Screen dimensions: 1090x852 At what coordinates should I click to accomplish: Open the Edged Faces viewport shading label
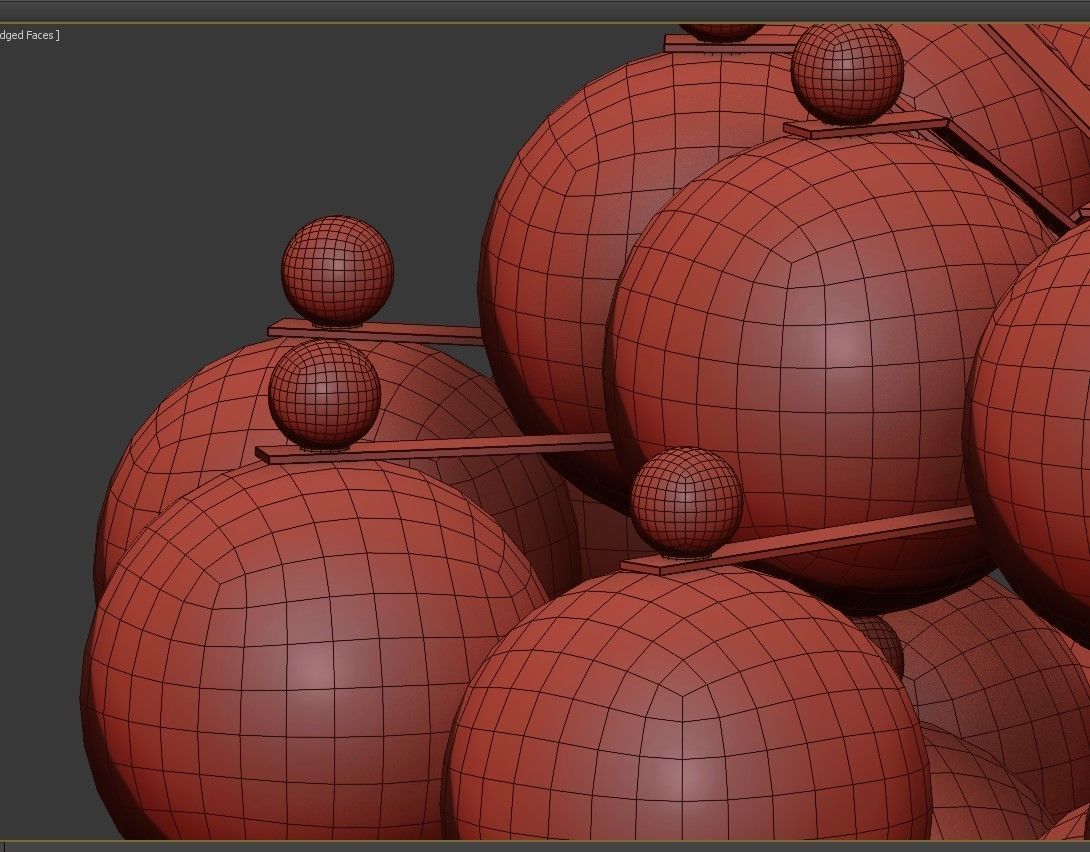point(28,35)
